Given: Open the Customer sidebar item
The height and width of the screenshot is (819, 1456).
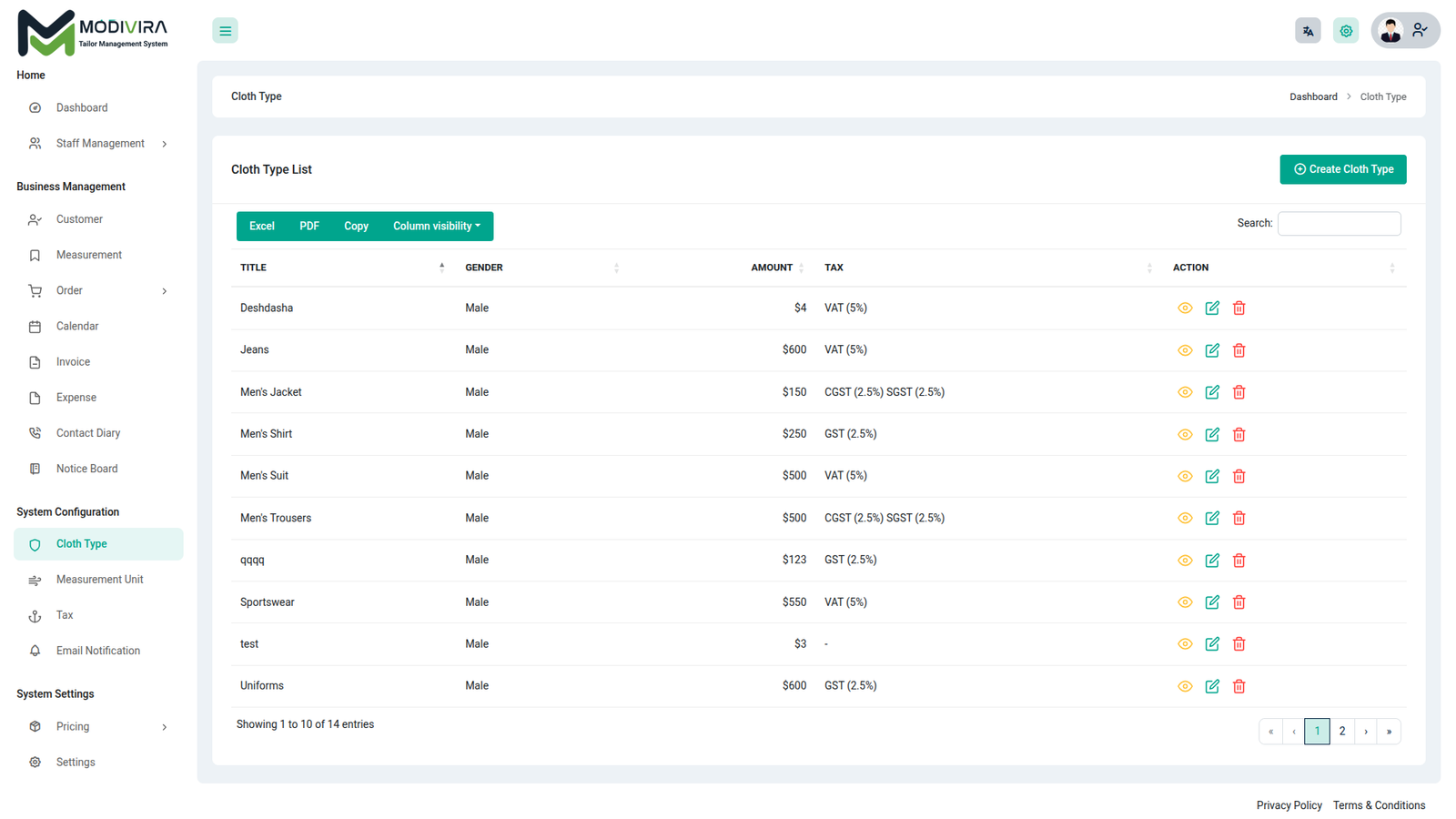Looking at the screenshot, I should (99, 219).
